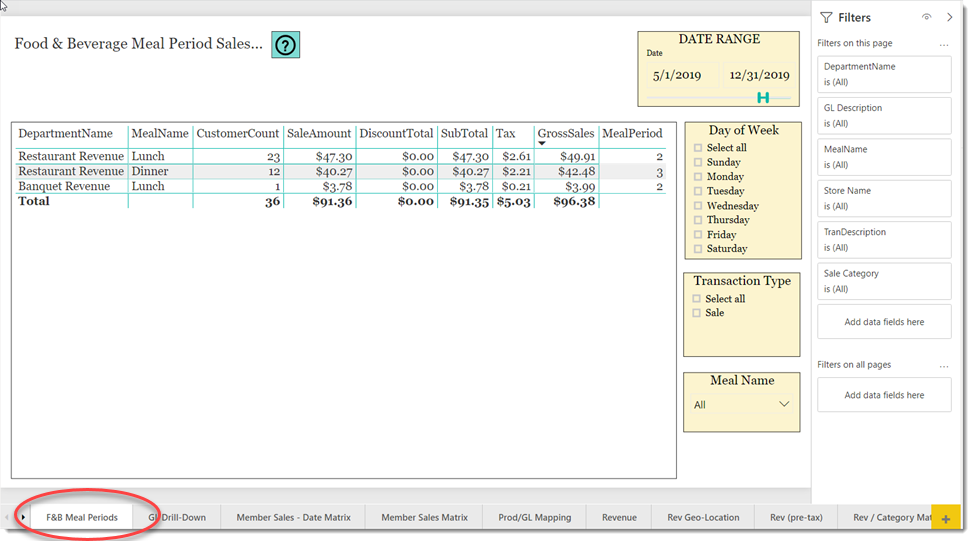The width and height of the screenshot is (973, 541).
Task: Check Select all under Day of Week
Action: coord(697,148)
